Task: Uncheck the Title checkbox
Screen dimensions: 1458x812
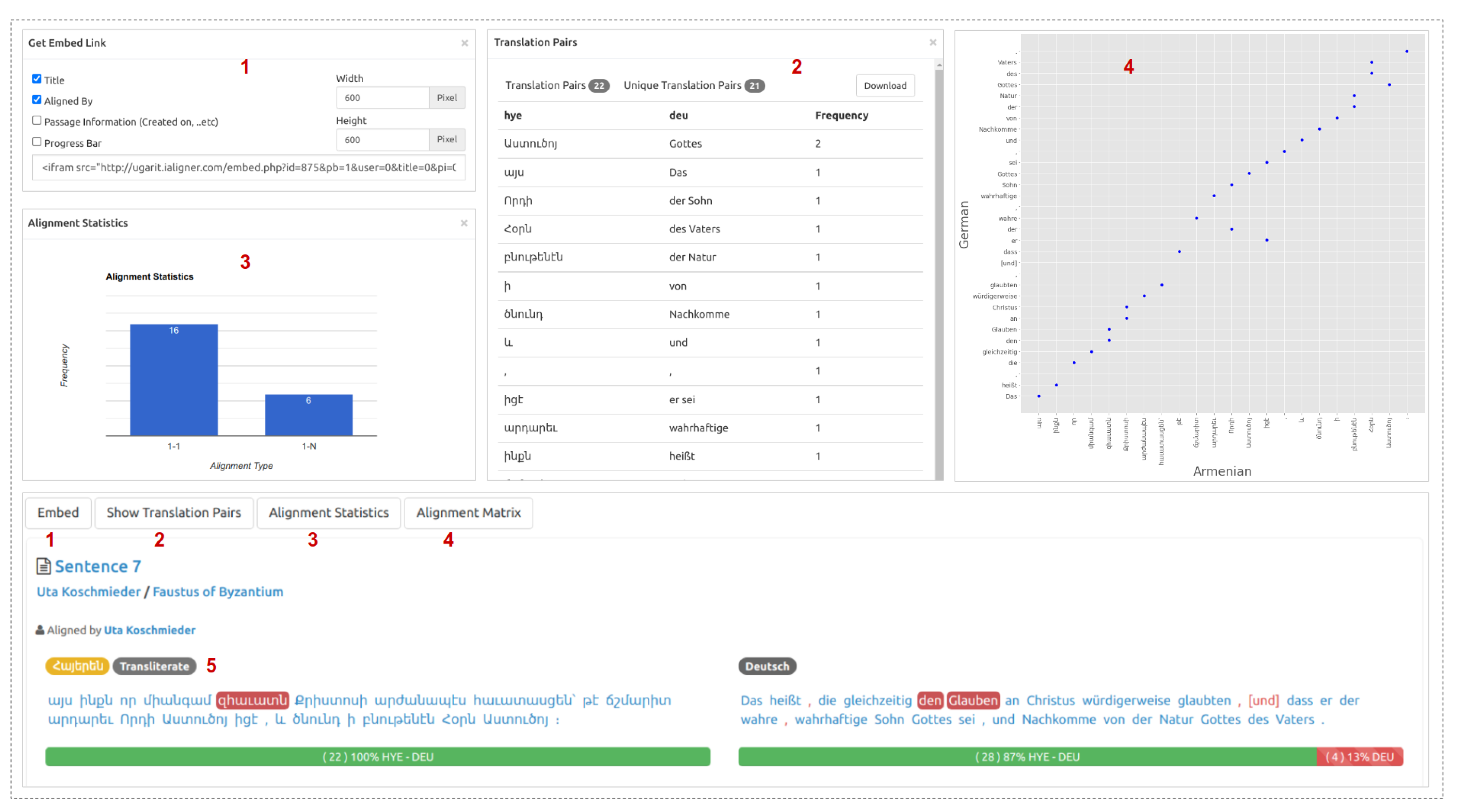Action: coord(37,79)
